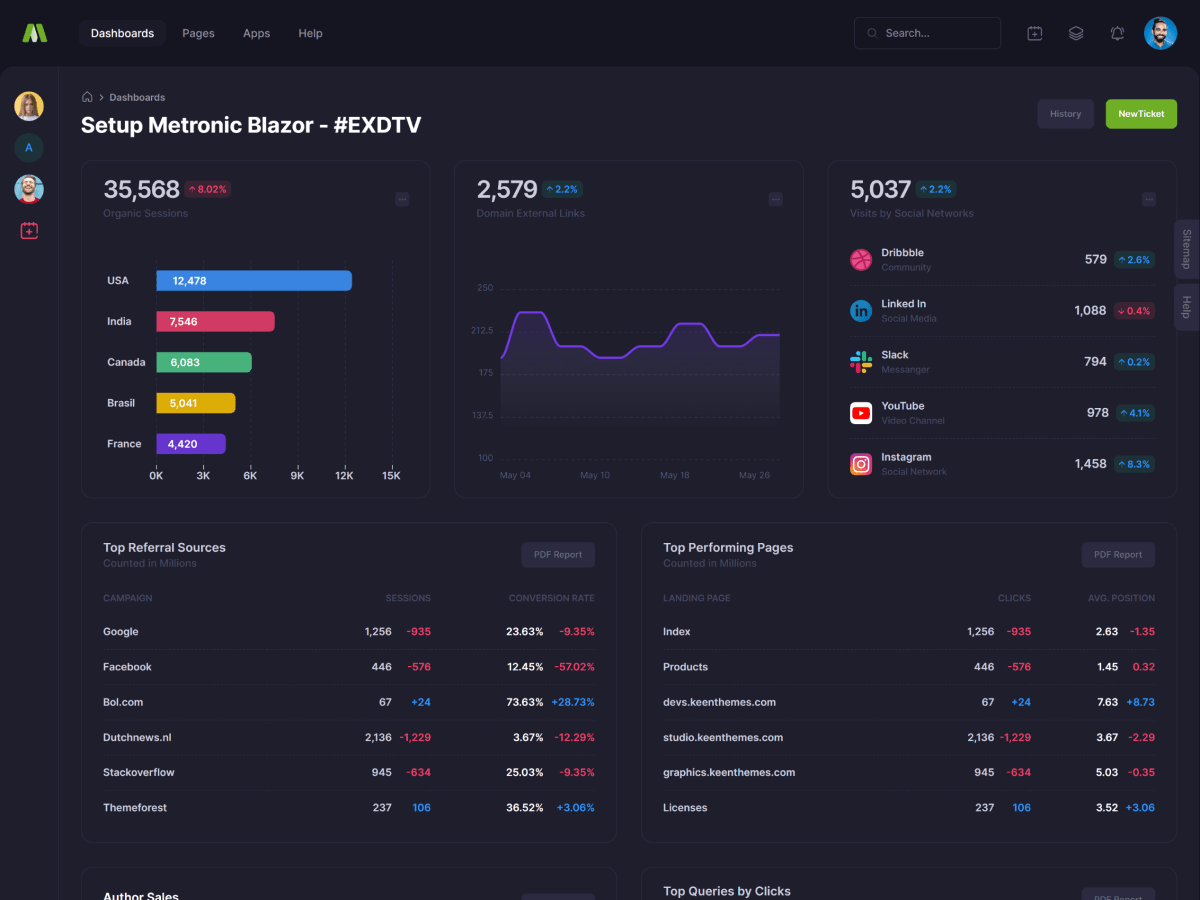Viewport: 1200px width, 900px height.
Task: Open options menu on Domain External Links card
Action: tap(775, 199)
